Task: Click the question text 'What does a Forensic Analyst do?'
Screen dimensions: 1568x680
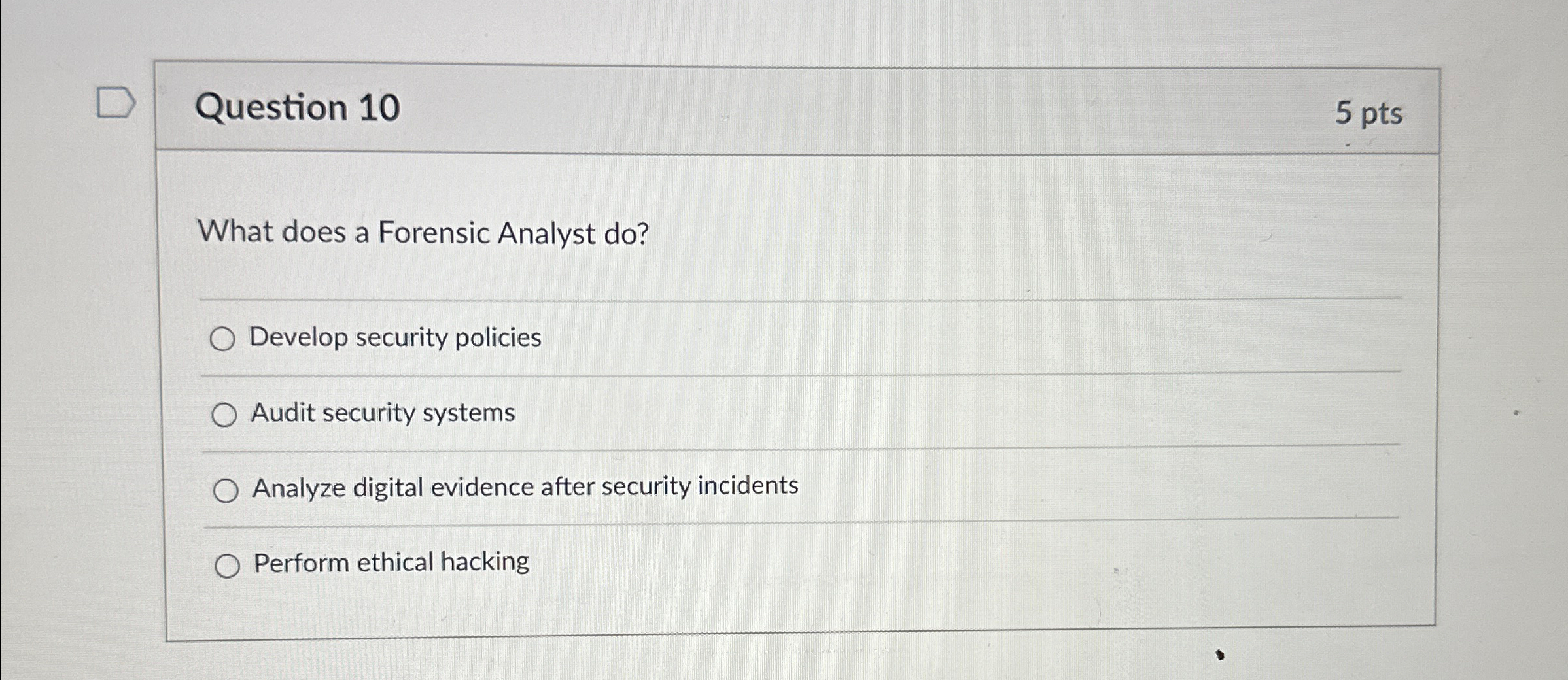Action: coord(423,233)
